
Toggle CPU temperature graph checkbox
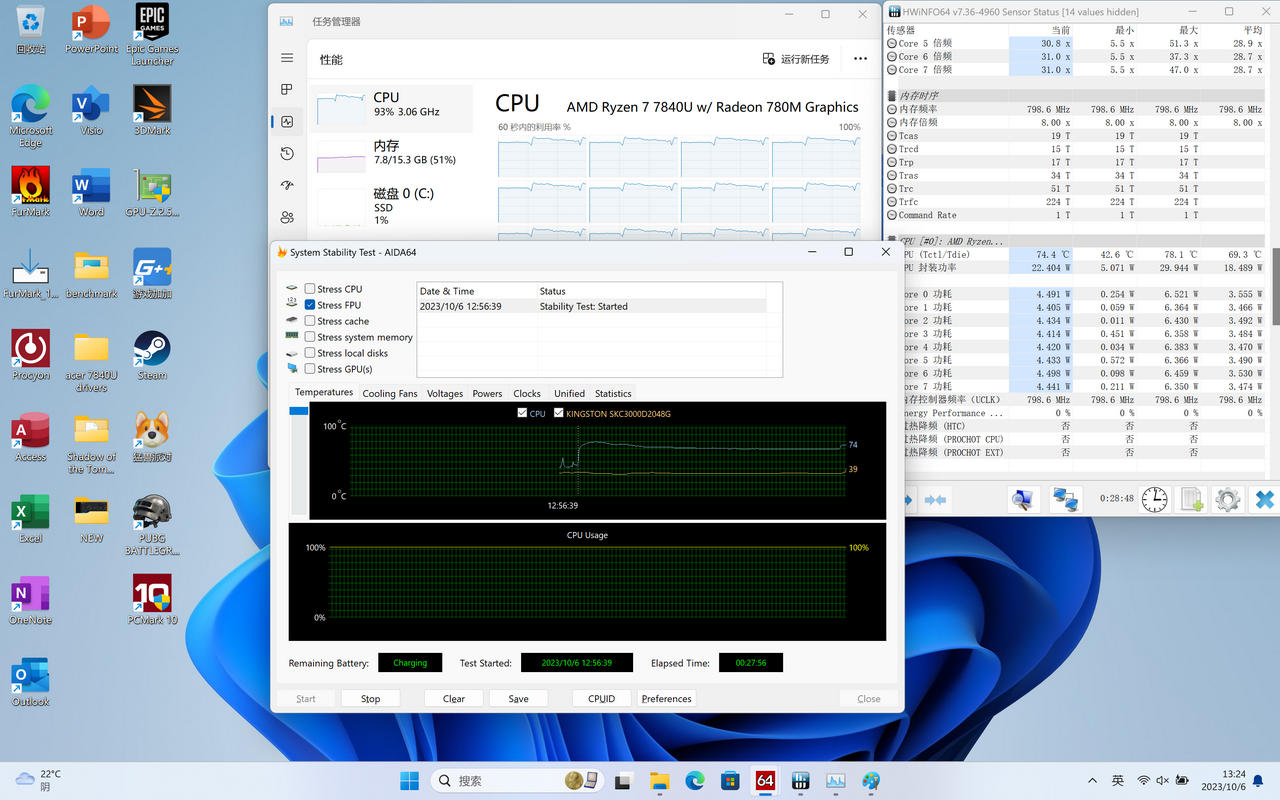pyautogui.click(x=522, y=413)
